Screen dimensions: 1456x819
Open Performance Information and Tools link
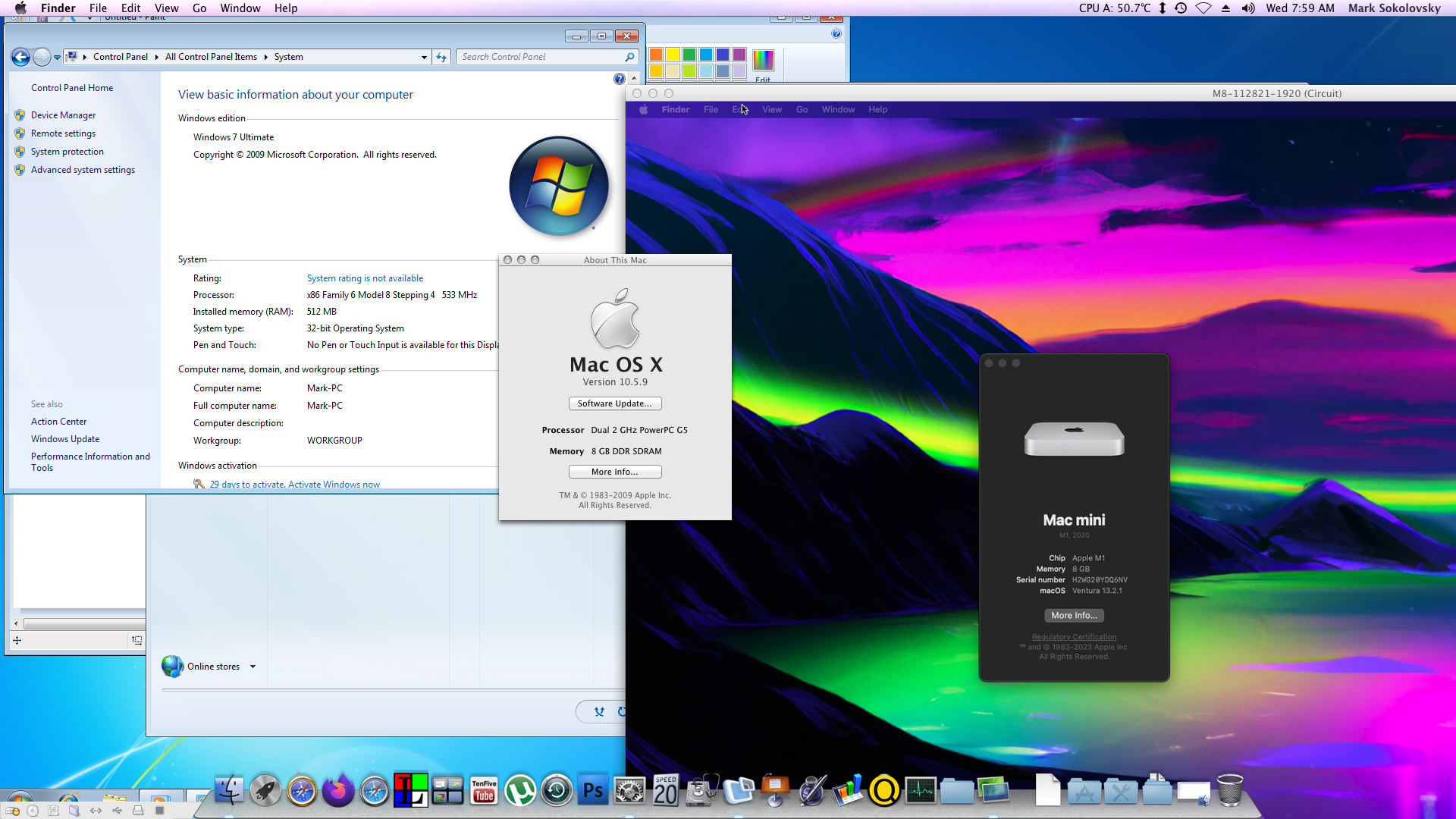pyautogui.click(x=90, y=462)
